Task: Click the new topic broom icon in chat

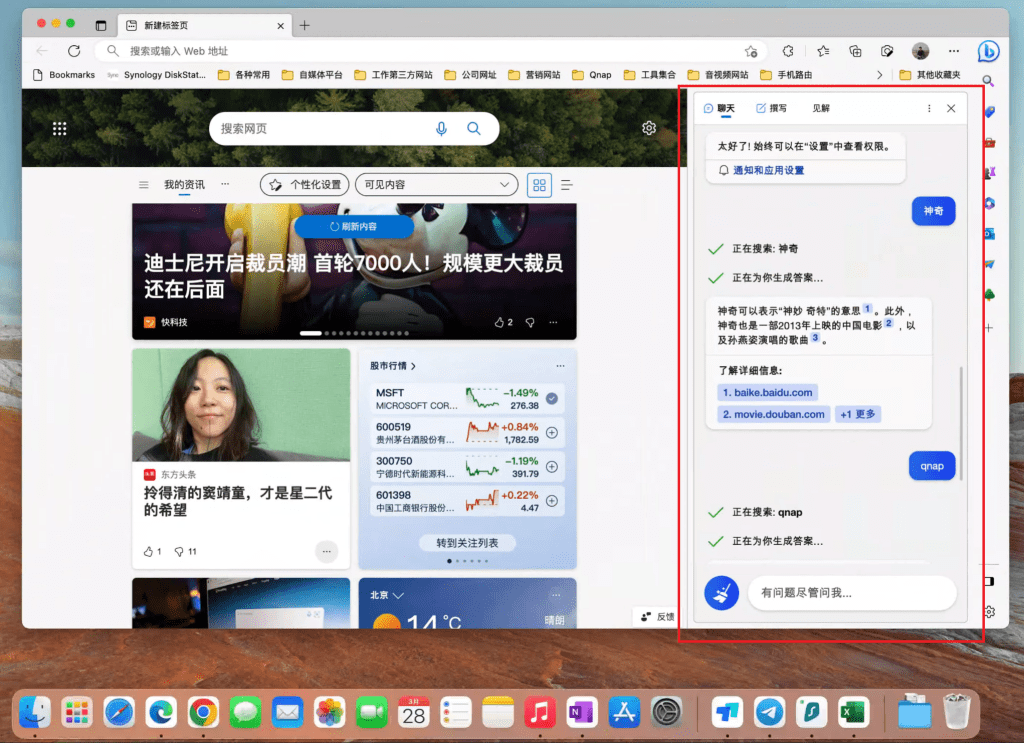Action: [722, 593]
